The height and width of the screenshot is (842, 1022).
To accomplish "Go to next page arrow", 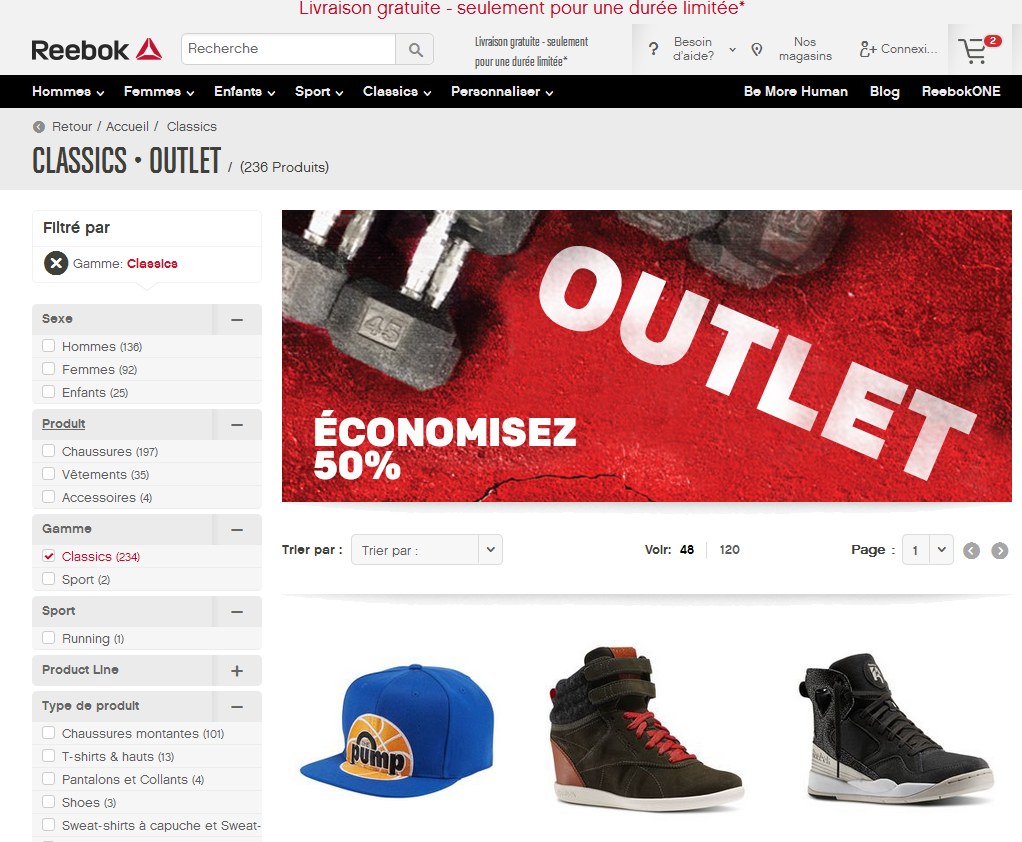I will click(999, 551).
